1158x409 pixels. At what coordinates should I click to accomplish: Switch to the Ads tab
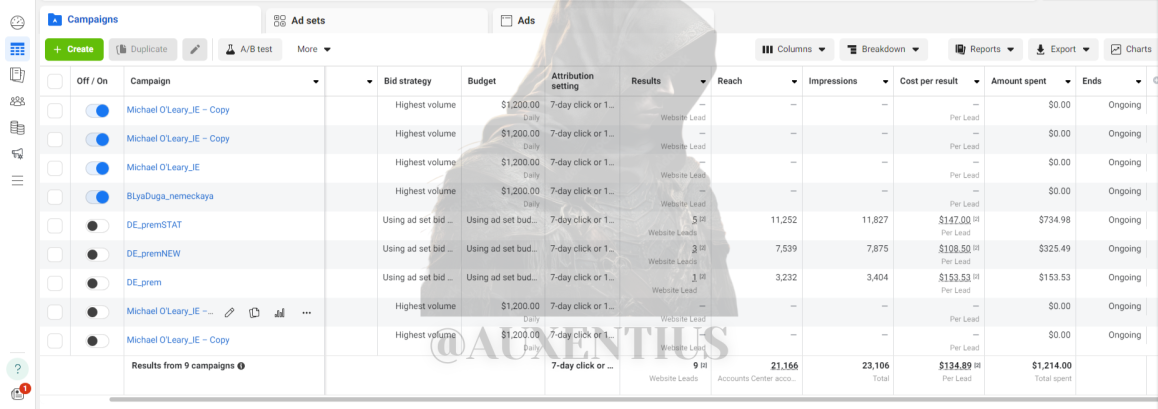[x=603, y=21]
